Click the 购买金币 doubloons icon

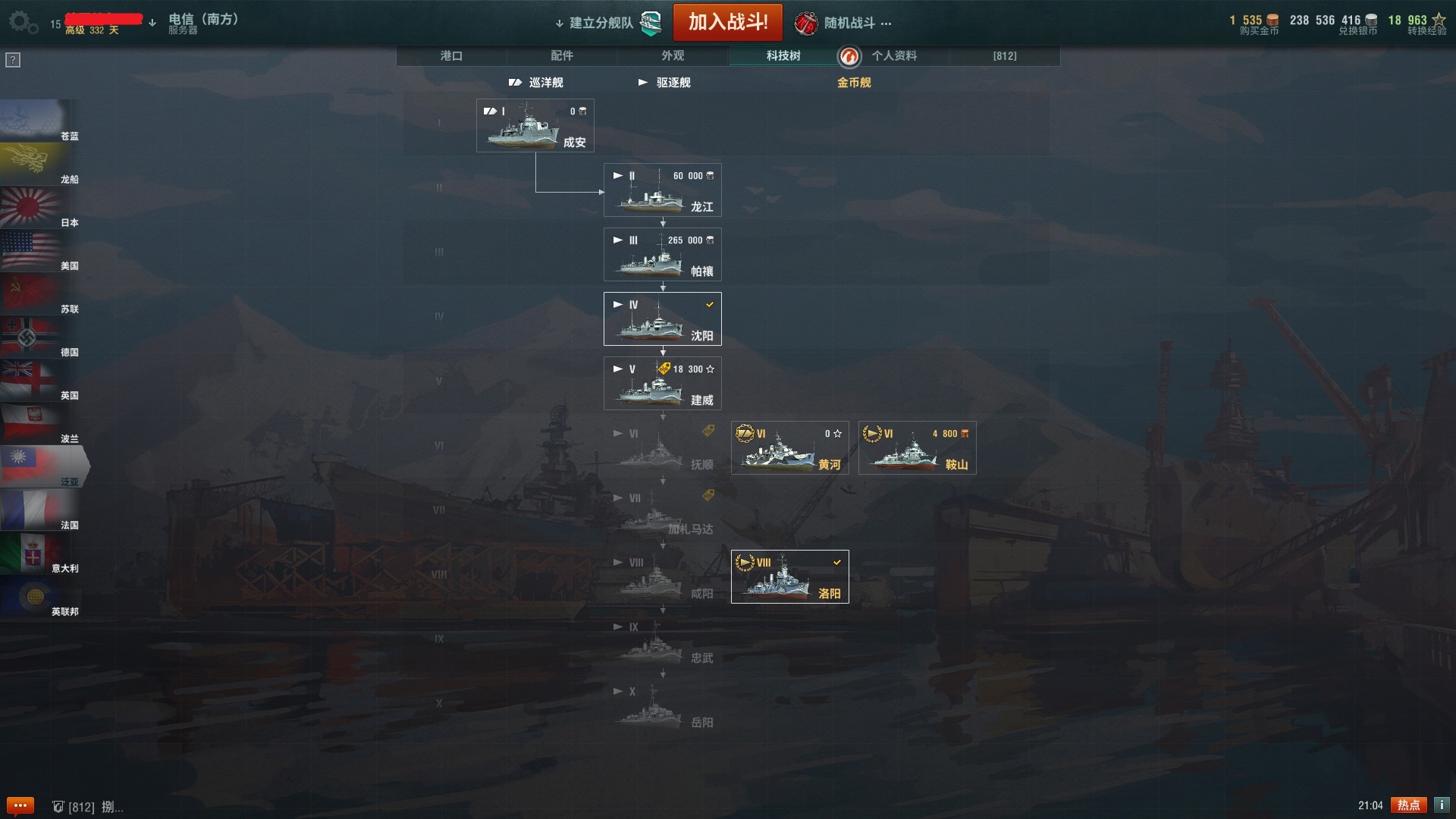click(x=1272, y=20)
